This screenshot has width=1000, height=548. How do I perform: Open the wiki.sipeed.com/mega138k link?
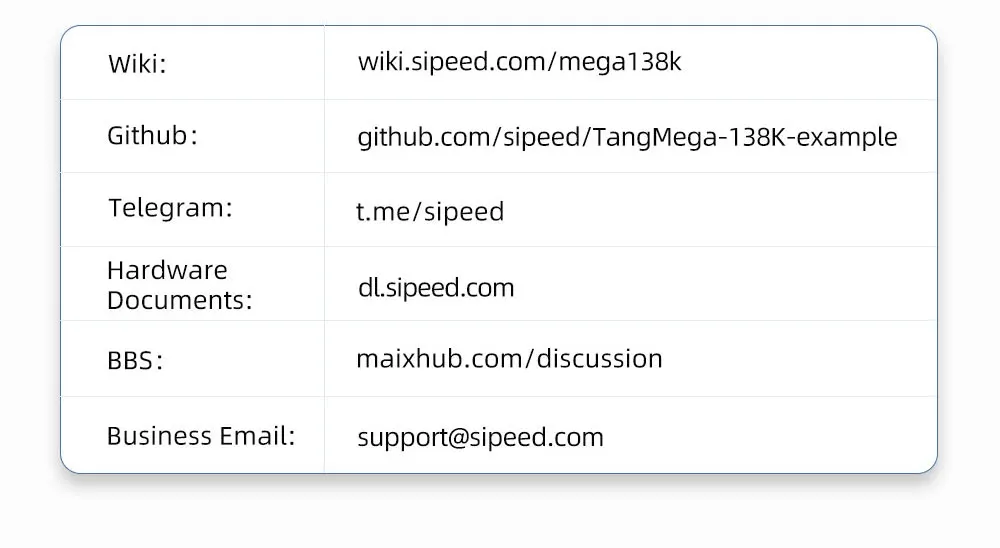coord(519,63)
